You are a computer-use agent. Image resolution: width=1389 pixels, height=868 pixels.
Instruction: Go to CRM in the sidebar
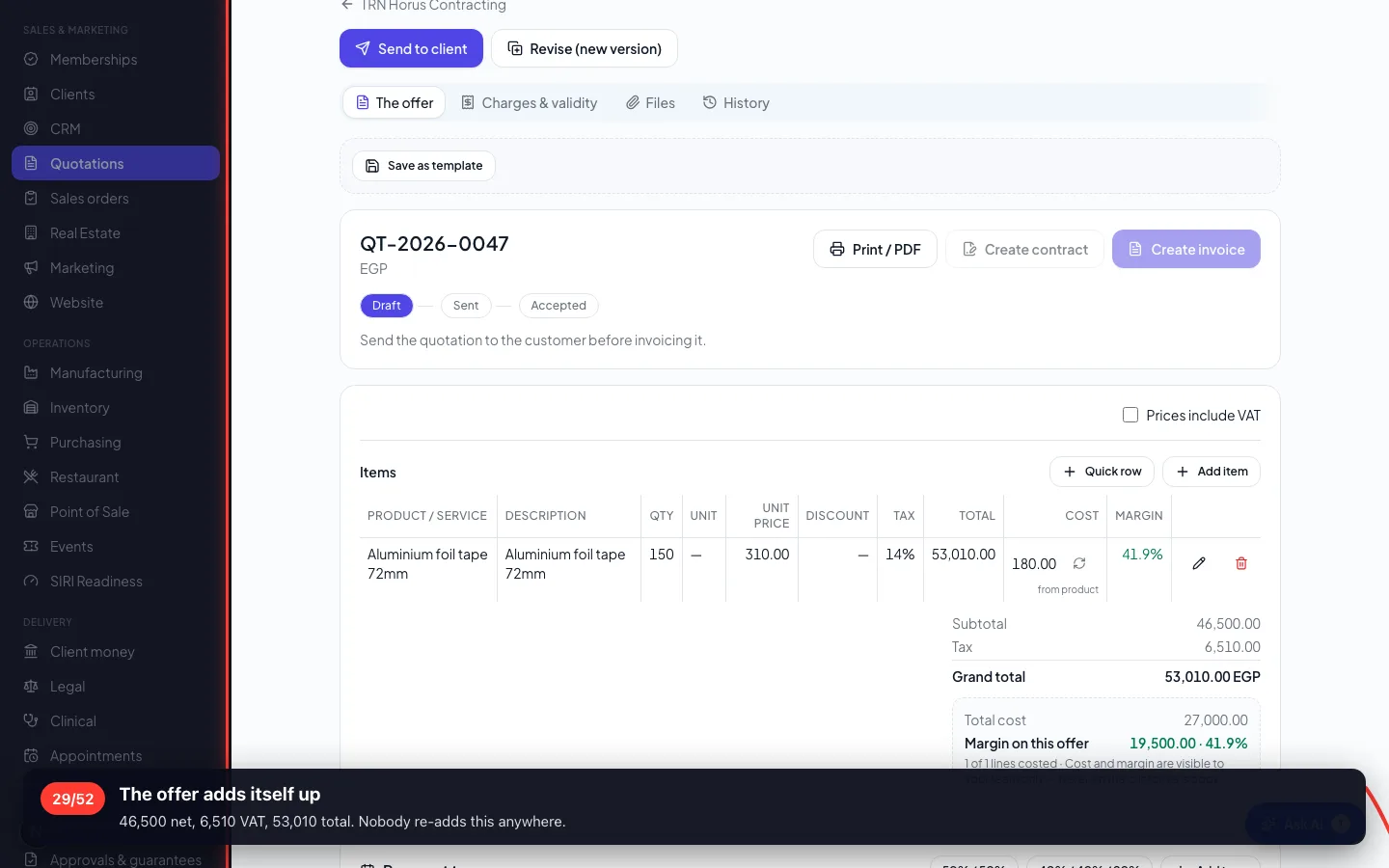click(x=116, y=129)
